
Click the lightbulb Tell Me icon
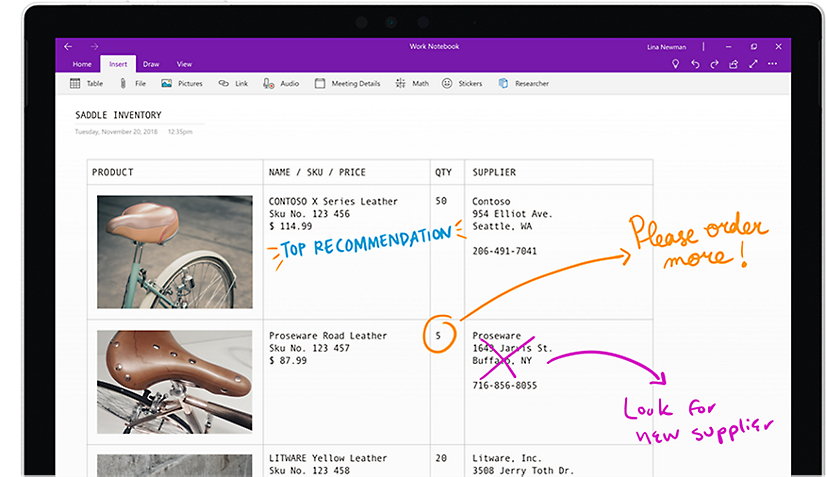[x=676, y=64]
